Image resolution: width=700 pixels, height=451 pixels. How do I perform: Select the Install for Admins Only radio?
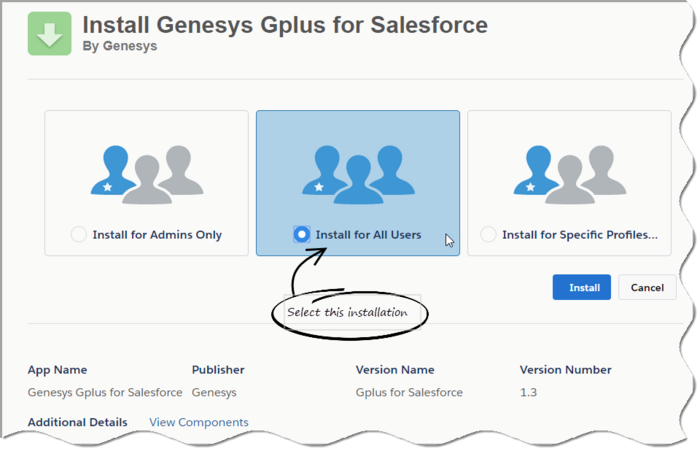pos(79,235)
